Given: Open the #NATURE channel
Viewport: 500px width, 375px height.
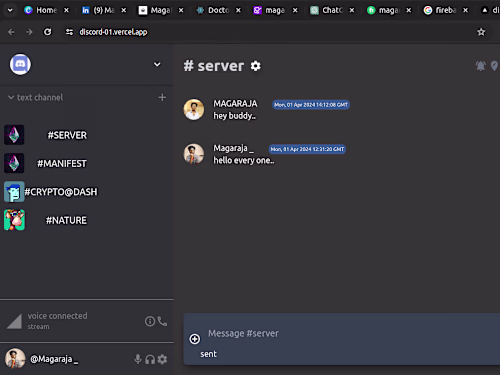Looking at the screenshot, I should (66, 220).
